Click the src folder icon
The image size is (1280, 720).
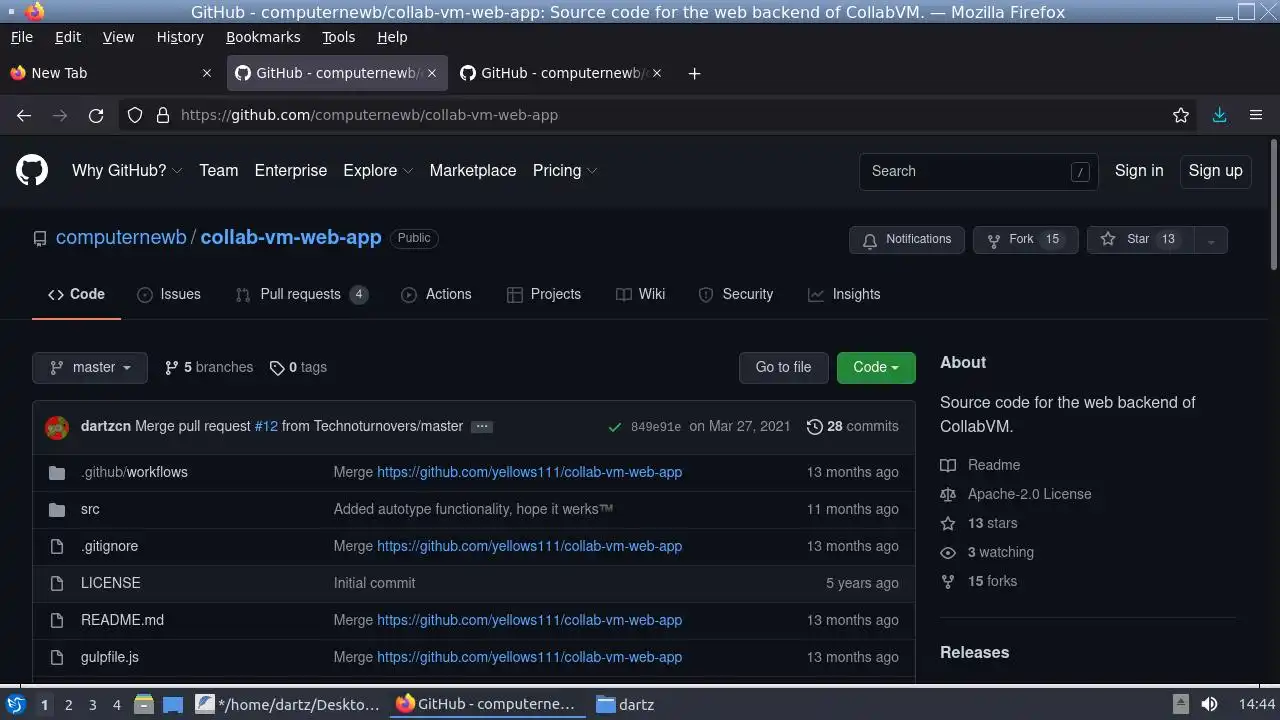click(x=57, y=509)
